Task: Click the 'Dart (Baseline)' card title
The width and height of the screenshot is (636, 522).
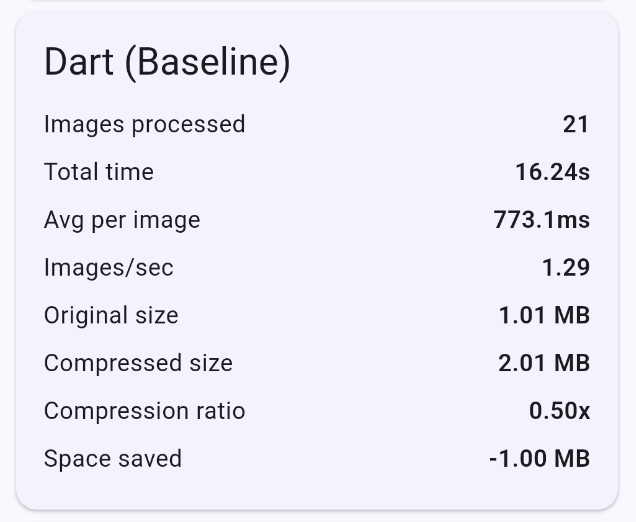Action: tap(167, 63)
